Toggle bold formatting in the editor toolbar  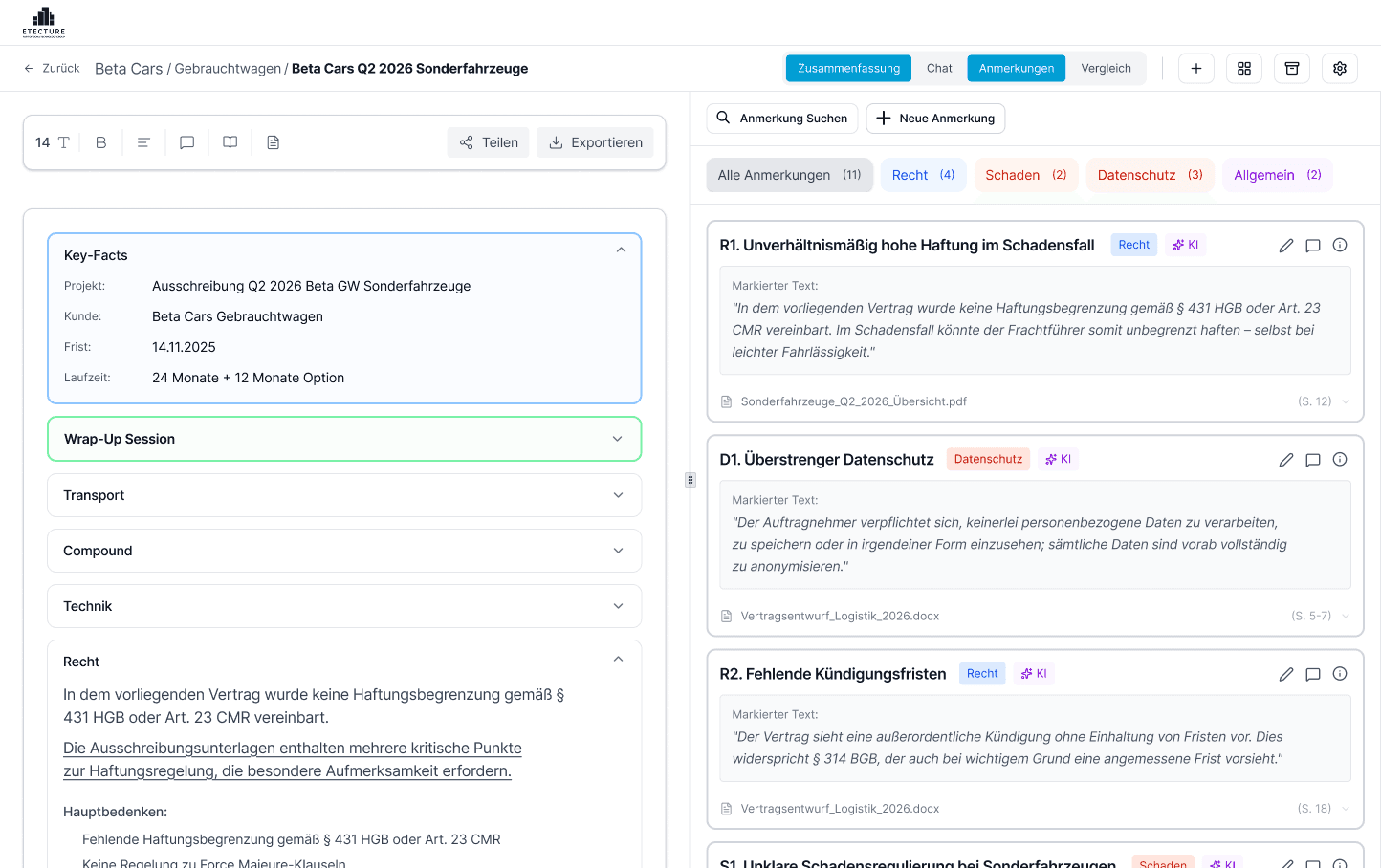(x=100, y=141)
